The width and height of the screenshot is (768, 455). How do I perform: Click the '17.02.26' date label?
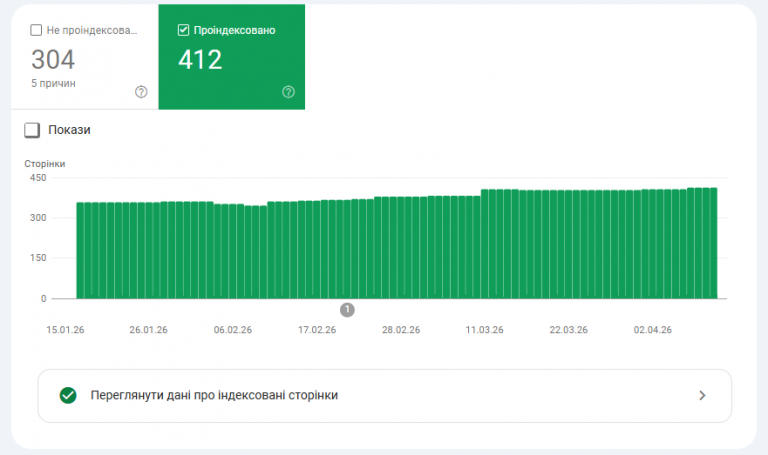point(317,330)
